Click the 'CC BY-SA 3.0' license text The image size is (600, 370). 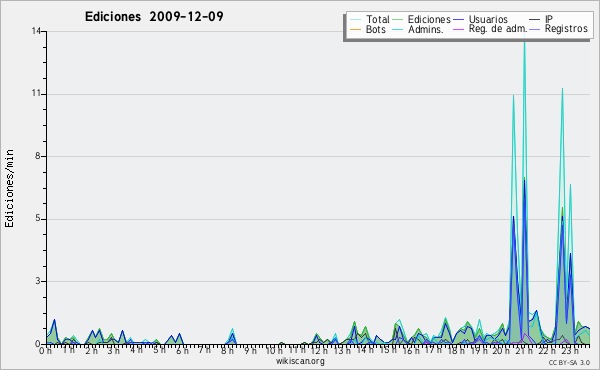[569, 362]
